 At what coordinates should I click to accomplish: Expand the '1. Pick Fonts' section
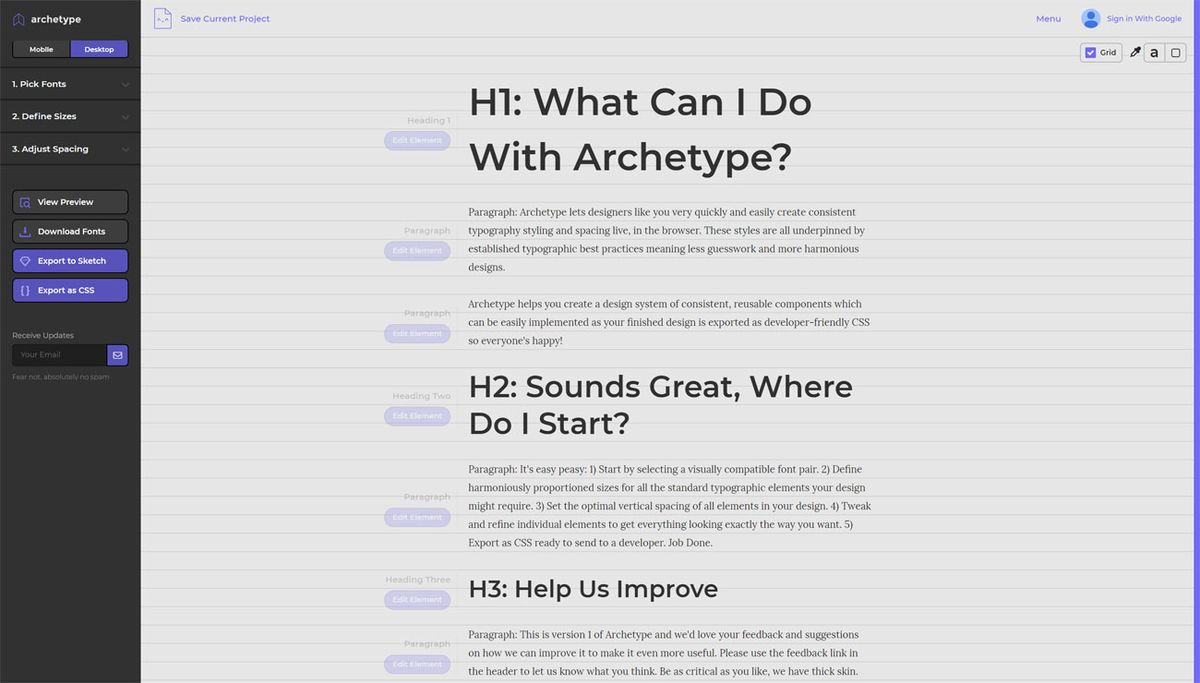[69, 84]
